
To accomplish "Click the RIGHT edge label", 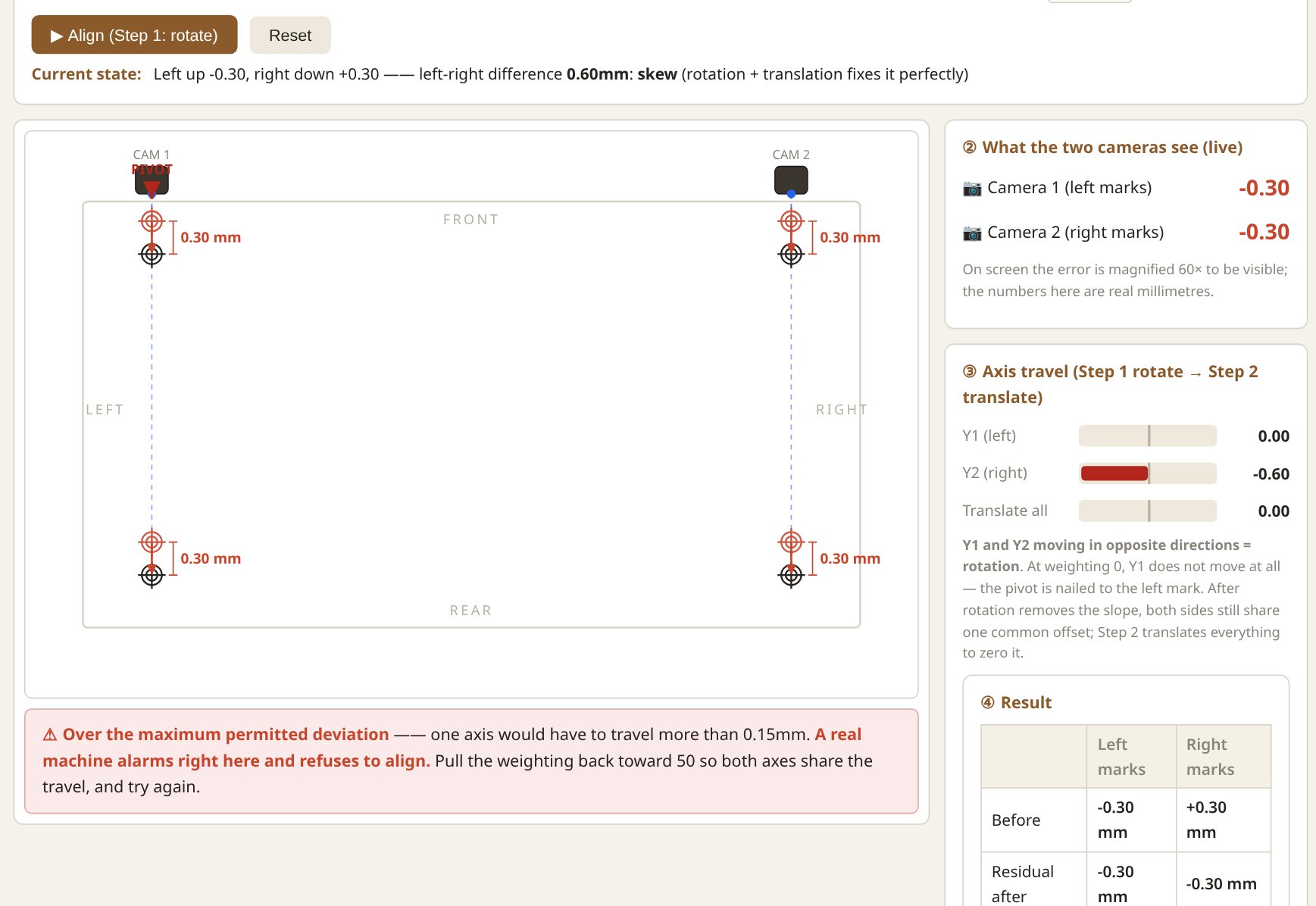I will (x=841, y=410).
